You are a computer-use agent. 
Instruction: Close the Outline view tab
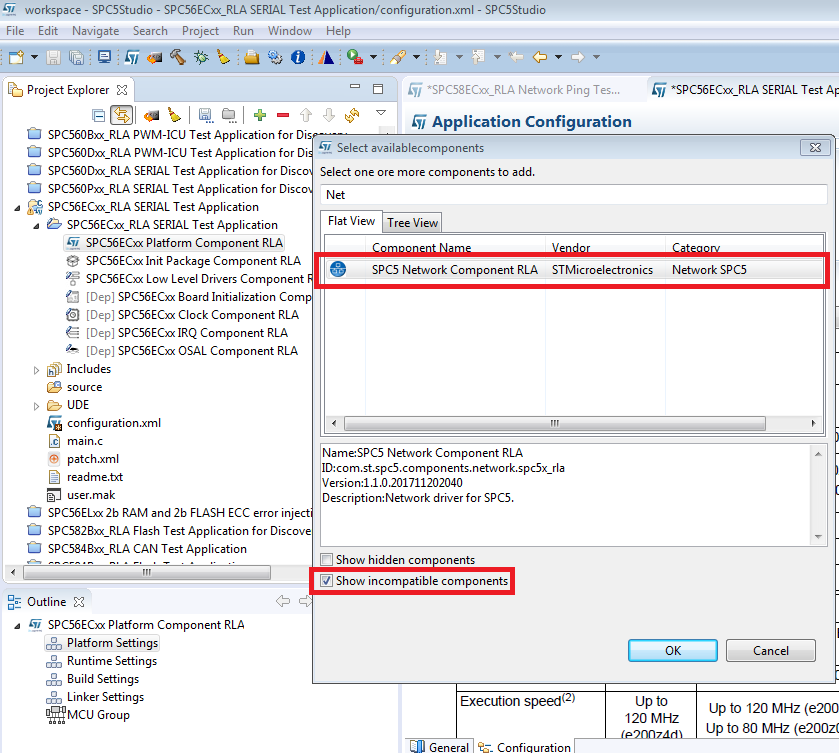pyautogui.click(x=79, y=602)
